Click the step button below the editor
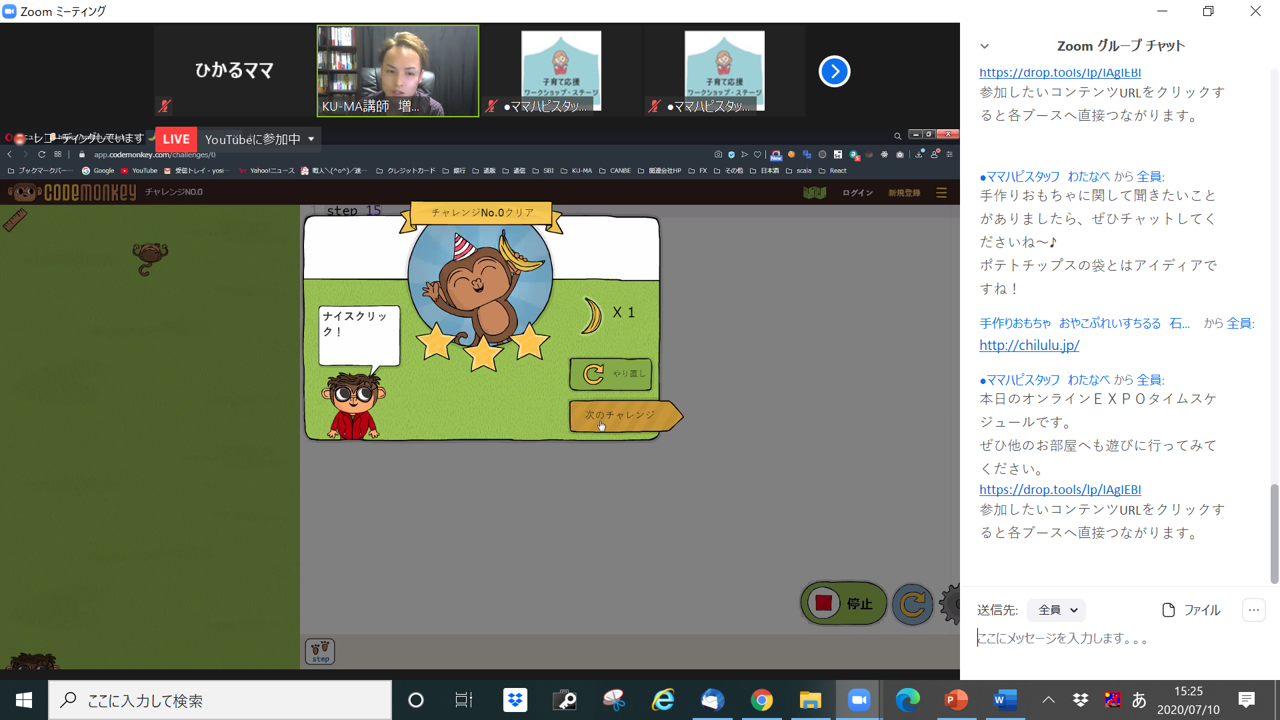The height and width of the screenshot is (720, 1280). pos(320,651)
